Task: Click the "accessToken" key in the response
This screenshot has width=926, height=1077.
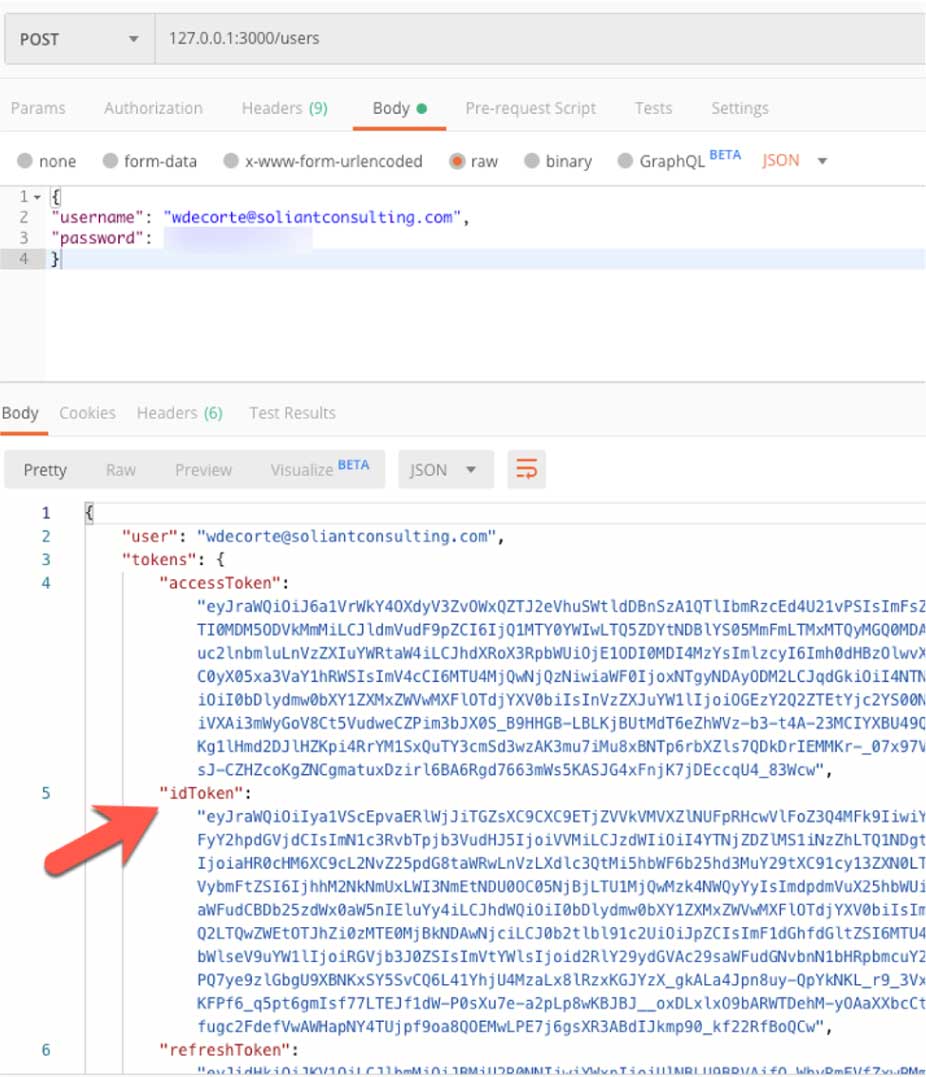Action: pyautogui.click(x=221, y=583)
